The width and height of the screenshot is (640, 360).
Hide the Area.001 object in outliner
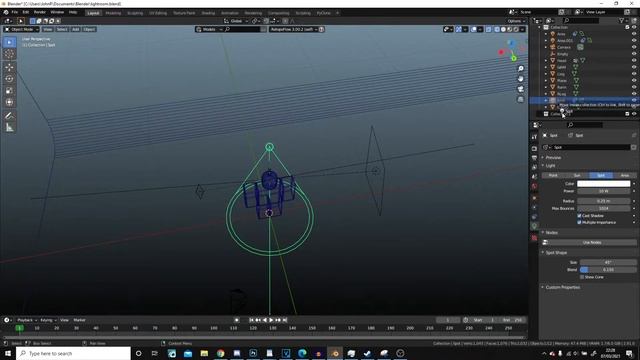(634, 40)
